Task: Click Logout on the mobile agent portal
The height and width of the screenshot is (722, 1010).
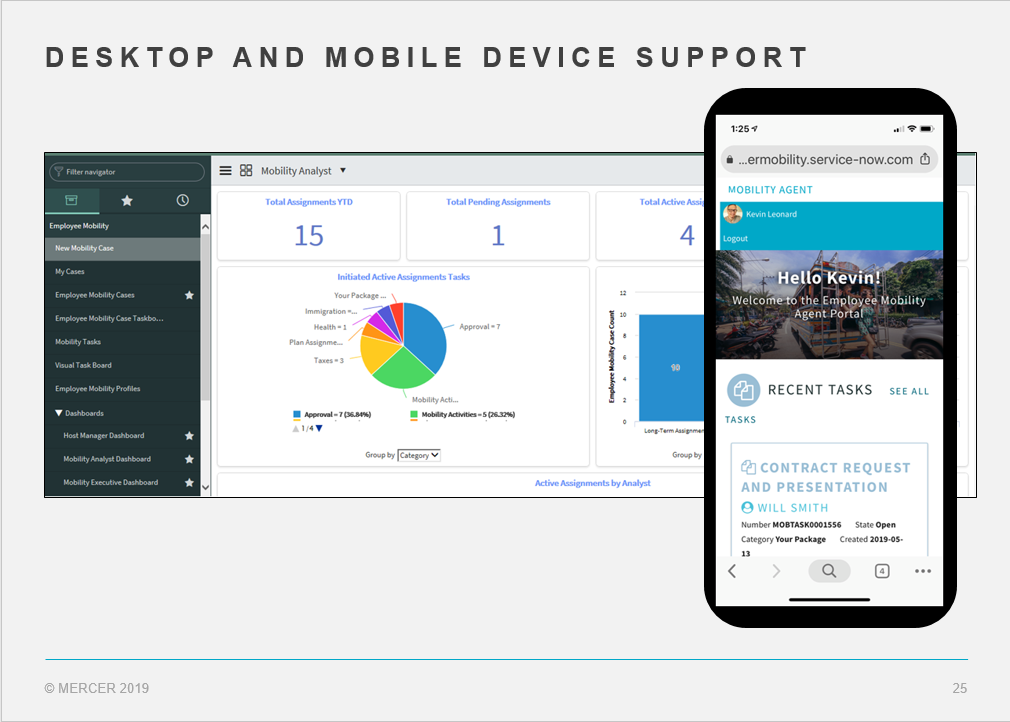Action: pos(737,238)
